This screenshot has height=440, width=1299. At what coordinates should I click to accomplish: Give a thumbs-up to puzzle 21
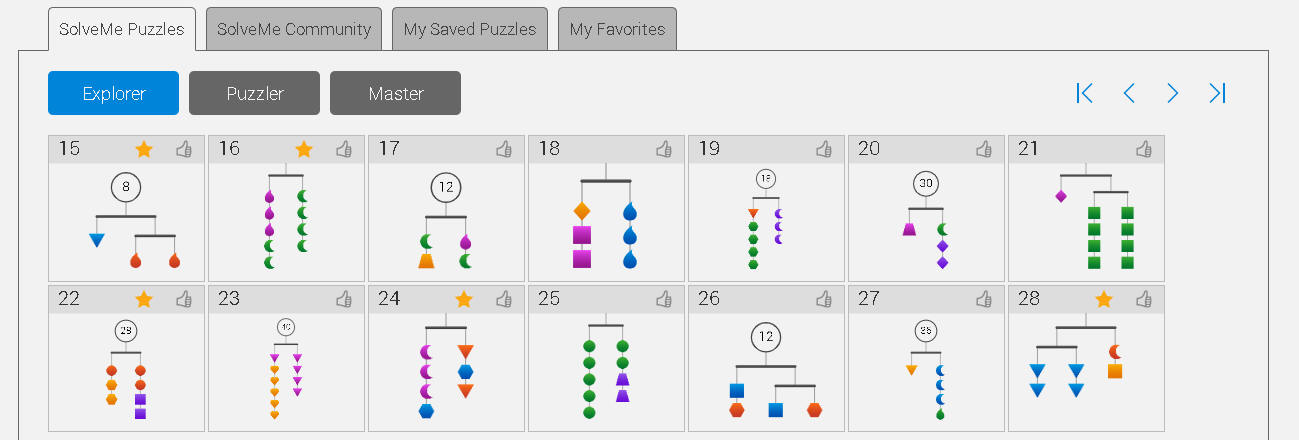click(x=1144, y=149)
